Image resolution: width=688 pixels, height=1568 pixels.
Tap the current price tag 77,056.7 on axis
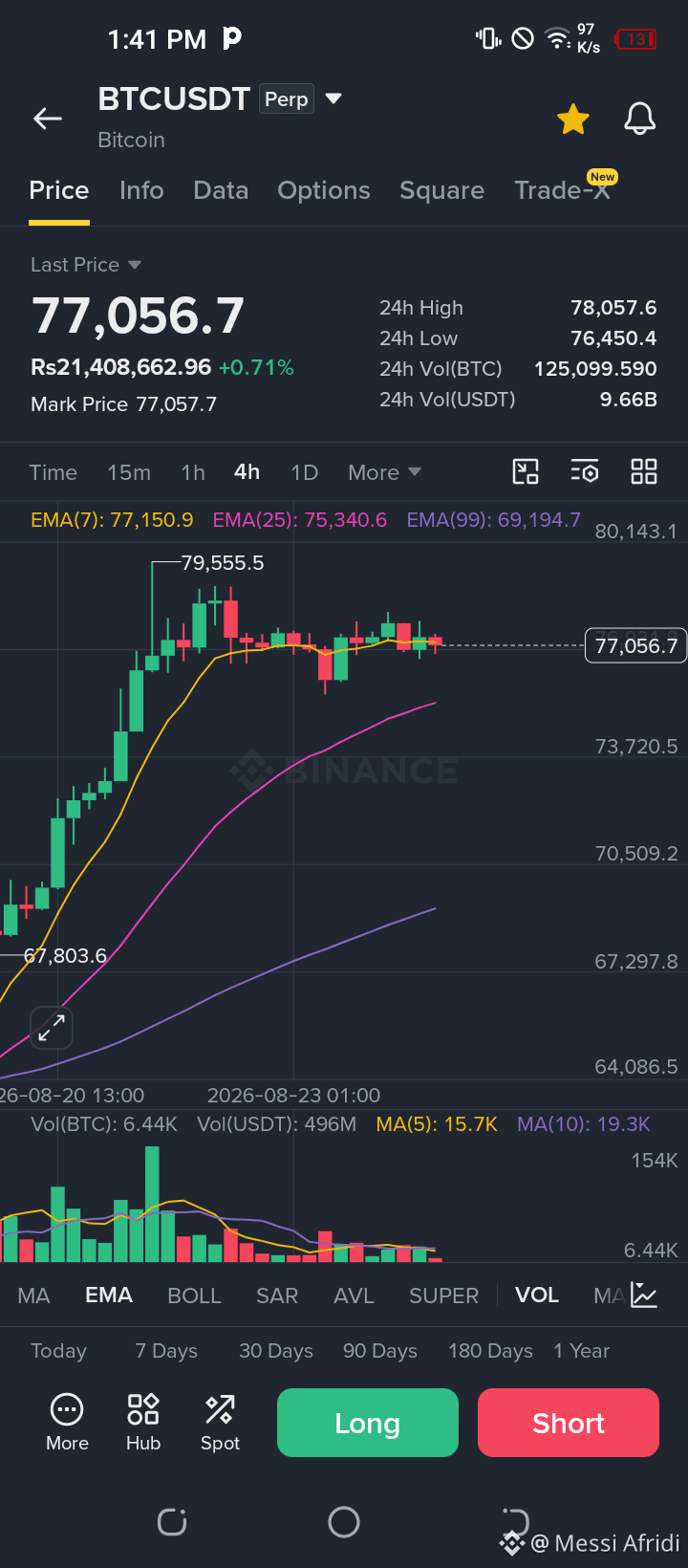tap(635, 645)
